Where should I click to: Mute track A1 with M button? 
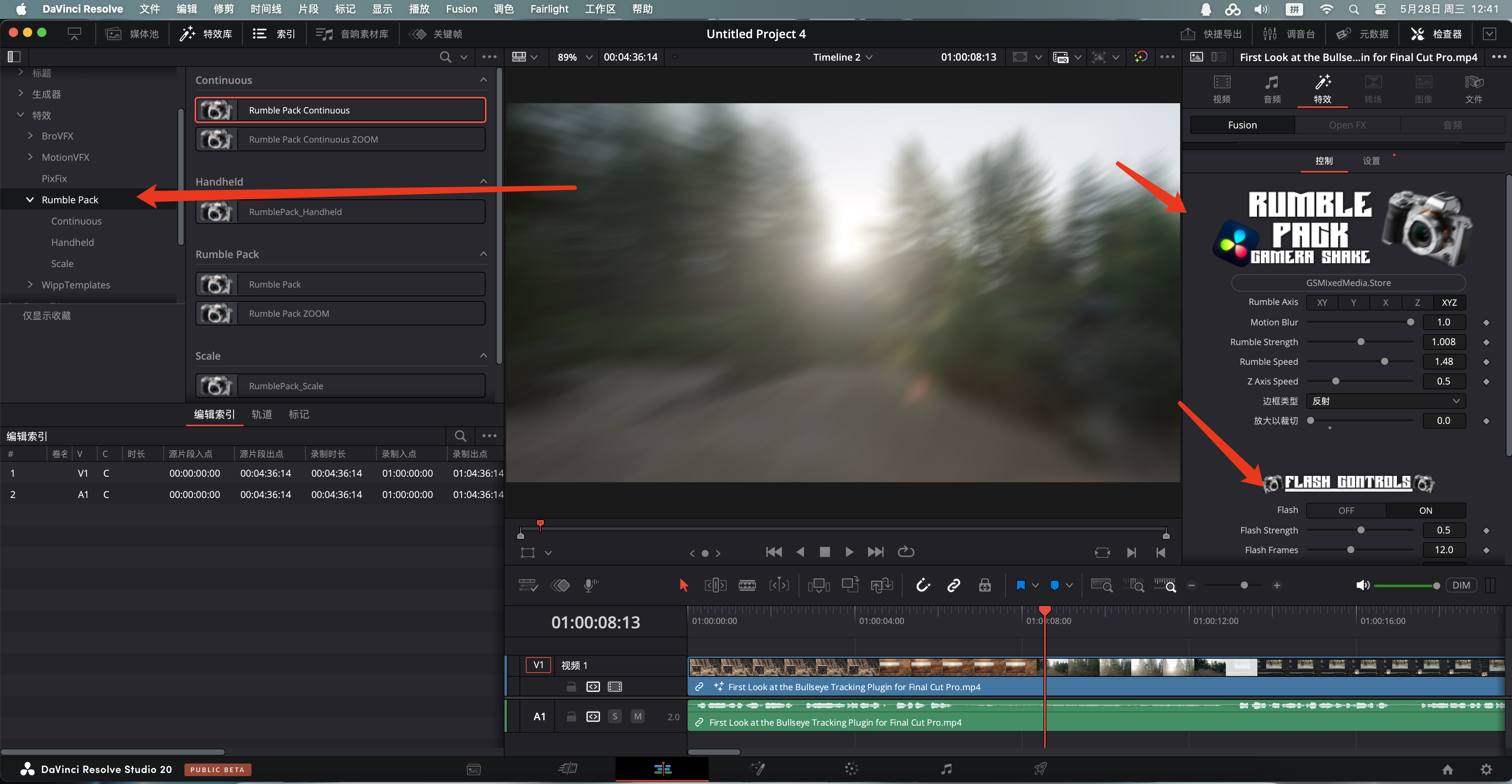pyautogui.click(x=637, y=717)
